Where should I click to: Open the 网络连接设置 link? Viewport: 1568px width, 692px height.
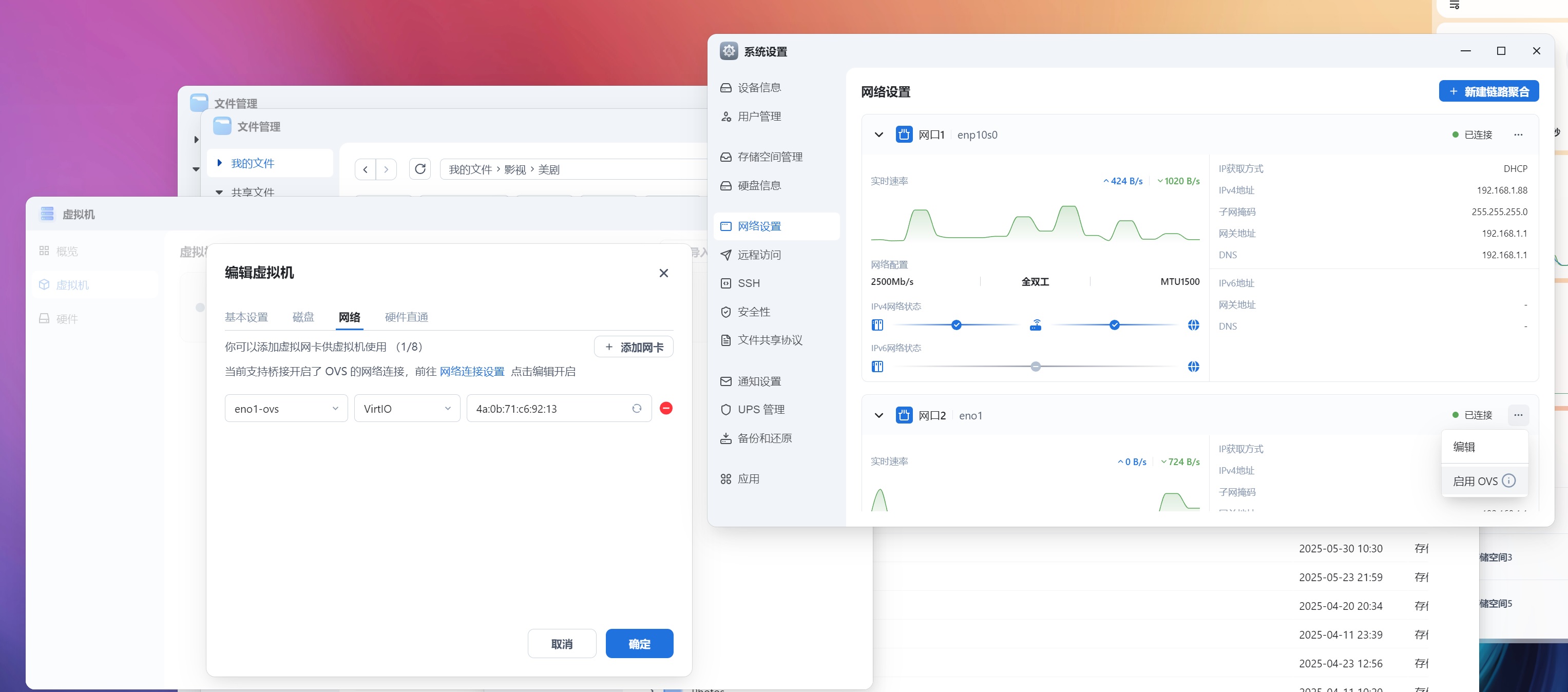[472, 371]
